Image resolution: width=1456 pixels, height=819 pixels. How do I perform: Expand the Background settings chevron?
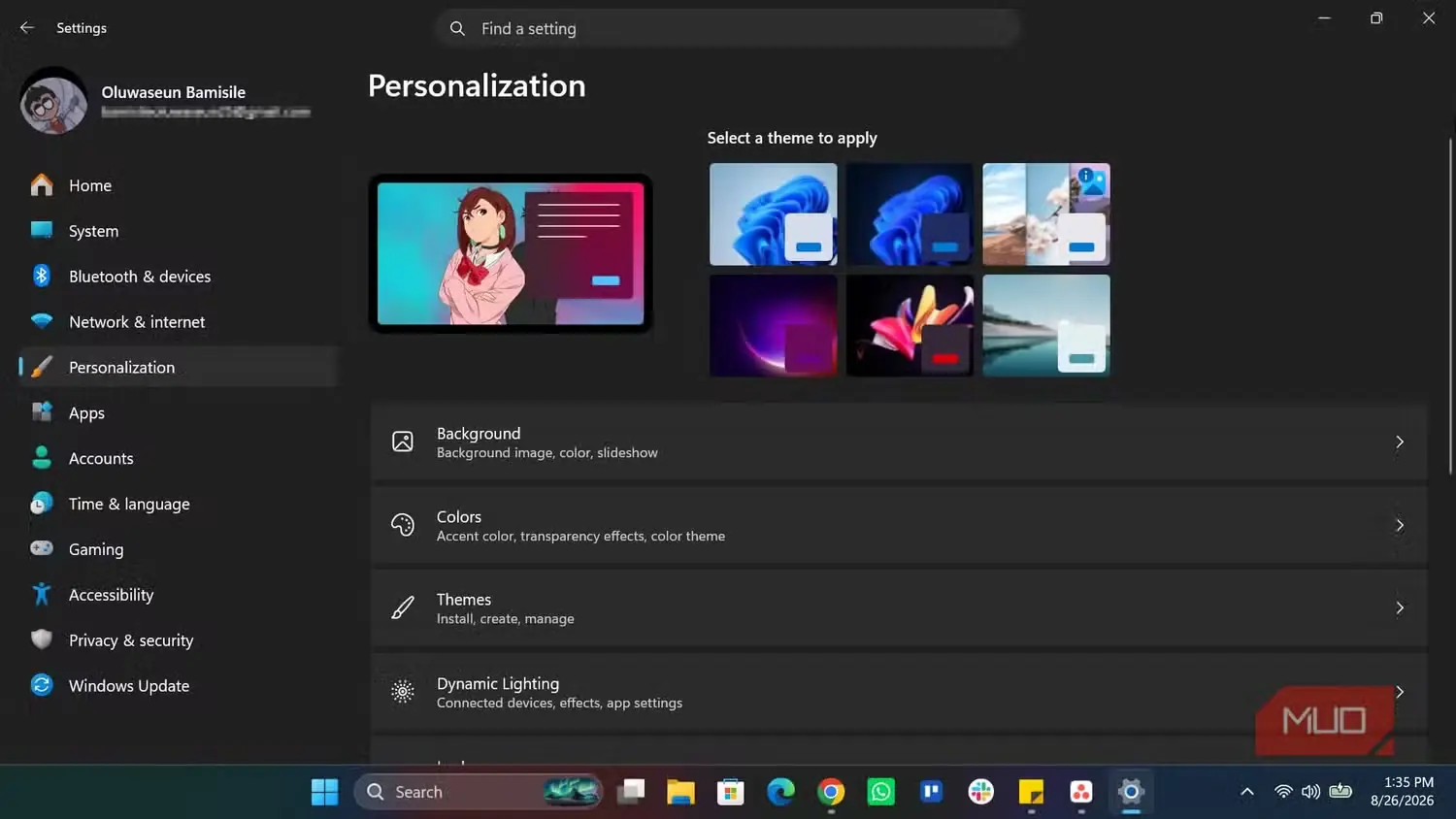point(1400,442)
